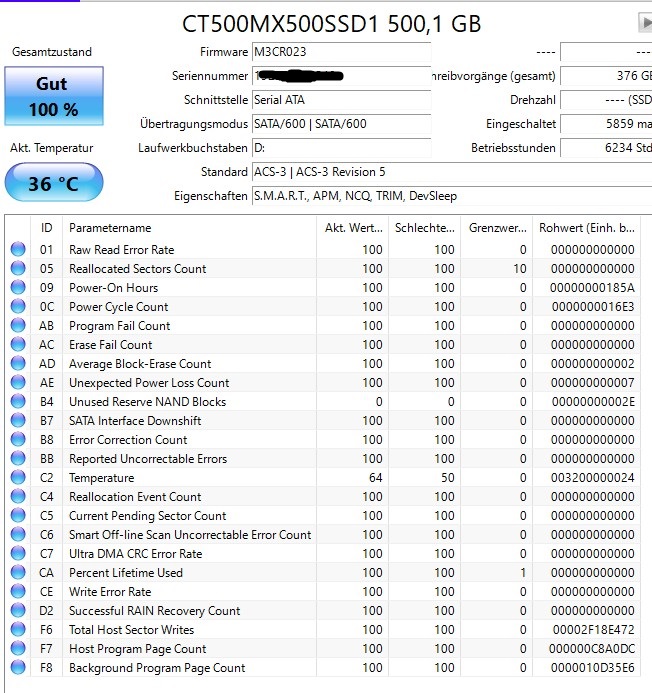Select the Reallocated Sectors Count name
Screen dimensions: 652x693
click(137, 269)
